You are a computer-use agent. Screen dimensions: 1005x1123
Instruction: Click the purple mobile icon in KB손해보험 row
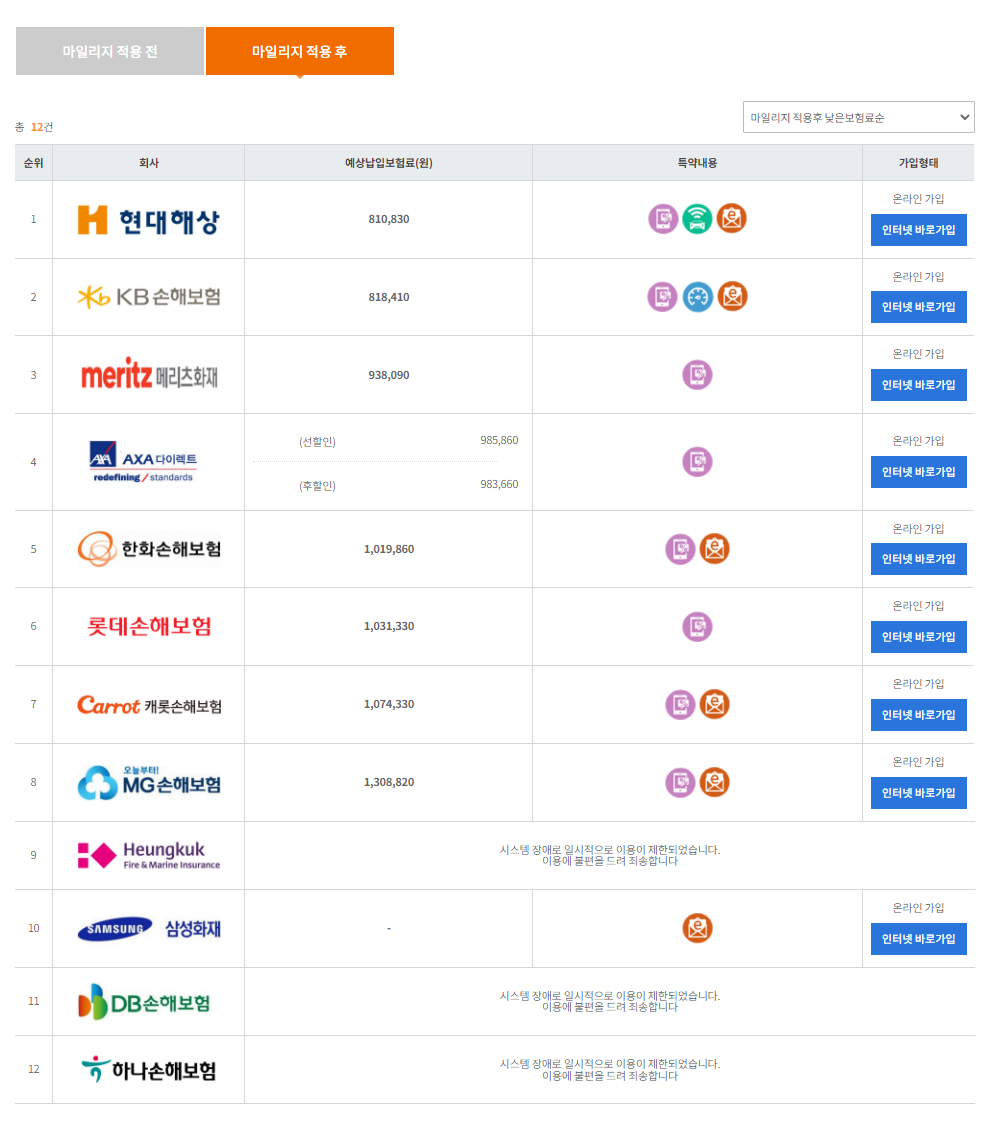(x=663, y=297)
